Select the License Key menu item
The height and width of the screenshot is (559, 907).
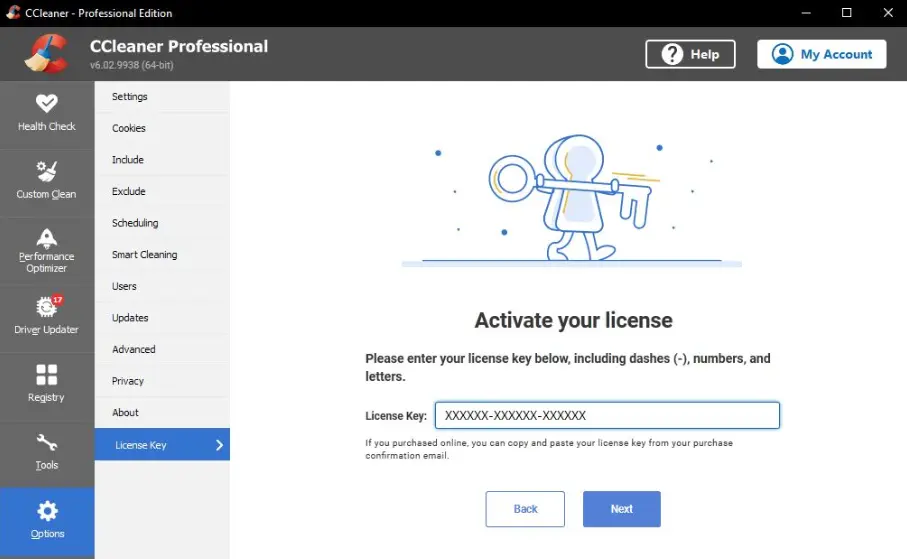pyautogui.click(x=163, y=444)
